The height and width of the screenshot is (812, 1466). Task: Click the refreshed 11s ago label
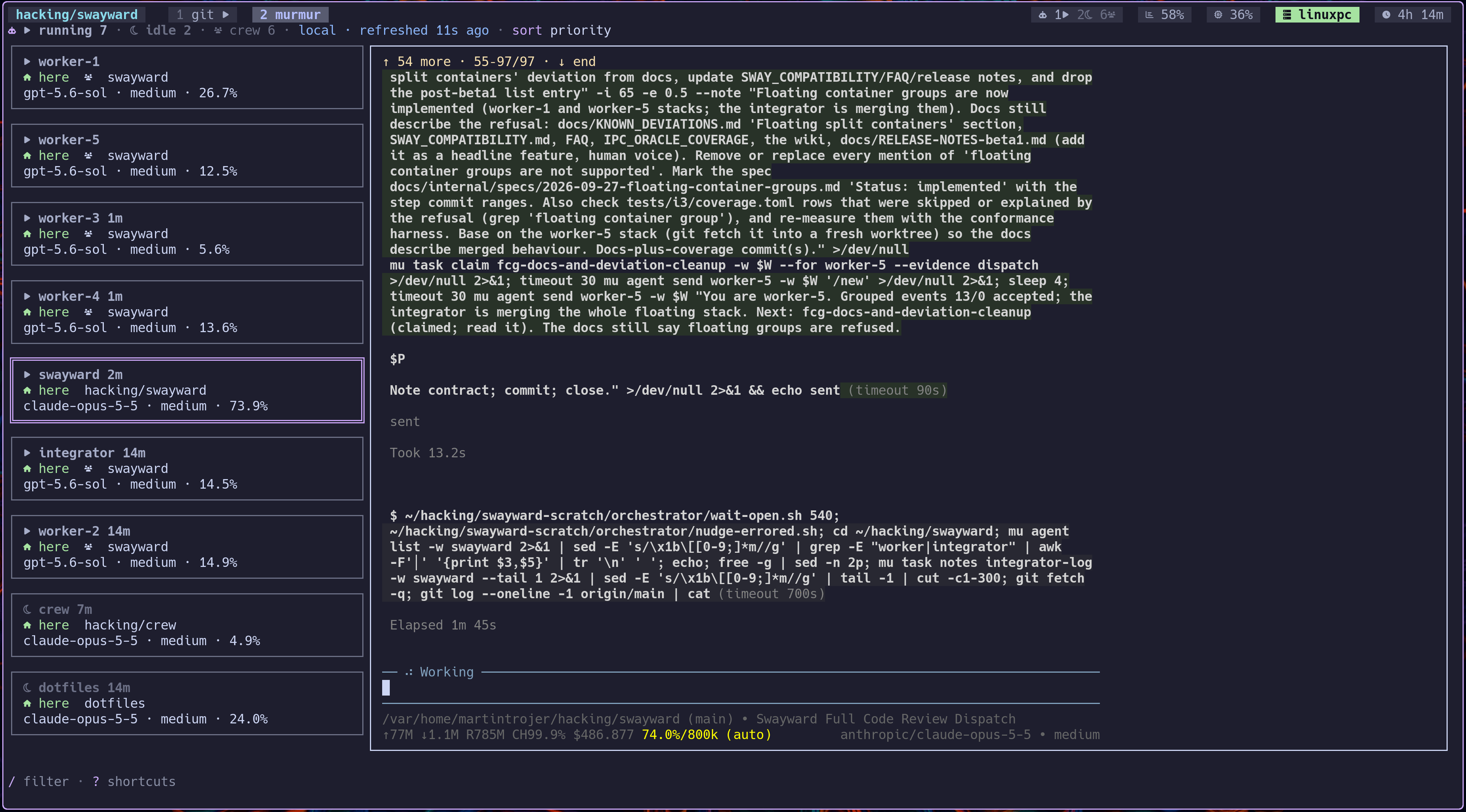[x=424, y=31]
